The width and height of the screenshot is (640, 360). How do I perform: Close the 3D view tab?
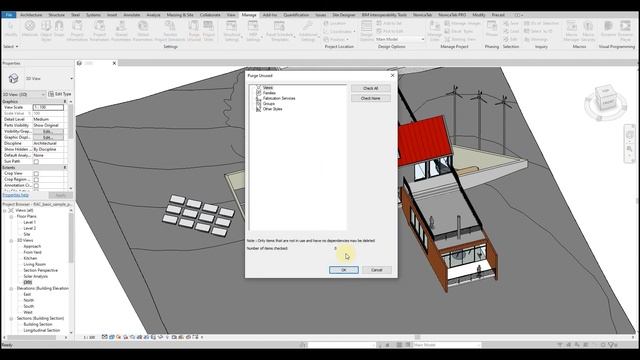pyautogui.click(x=114, y=63)
